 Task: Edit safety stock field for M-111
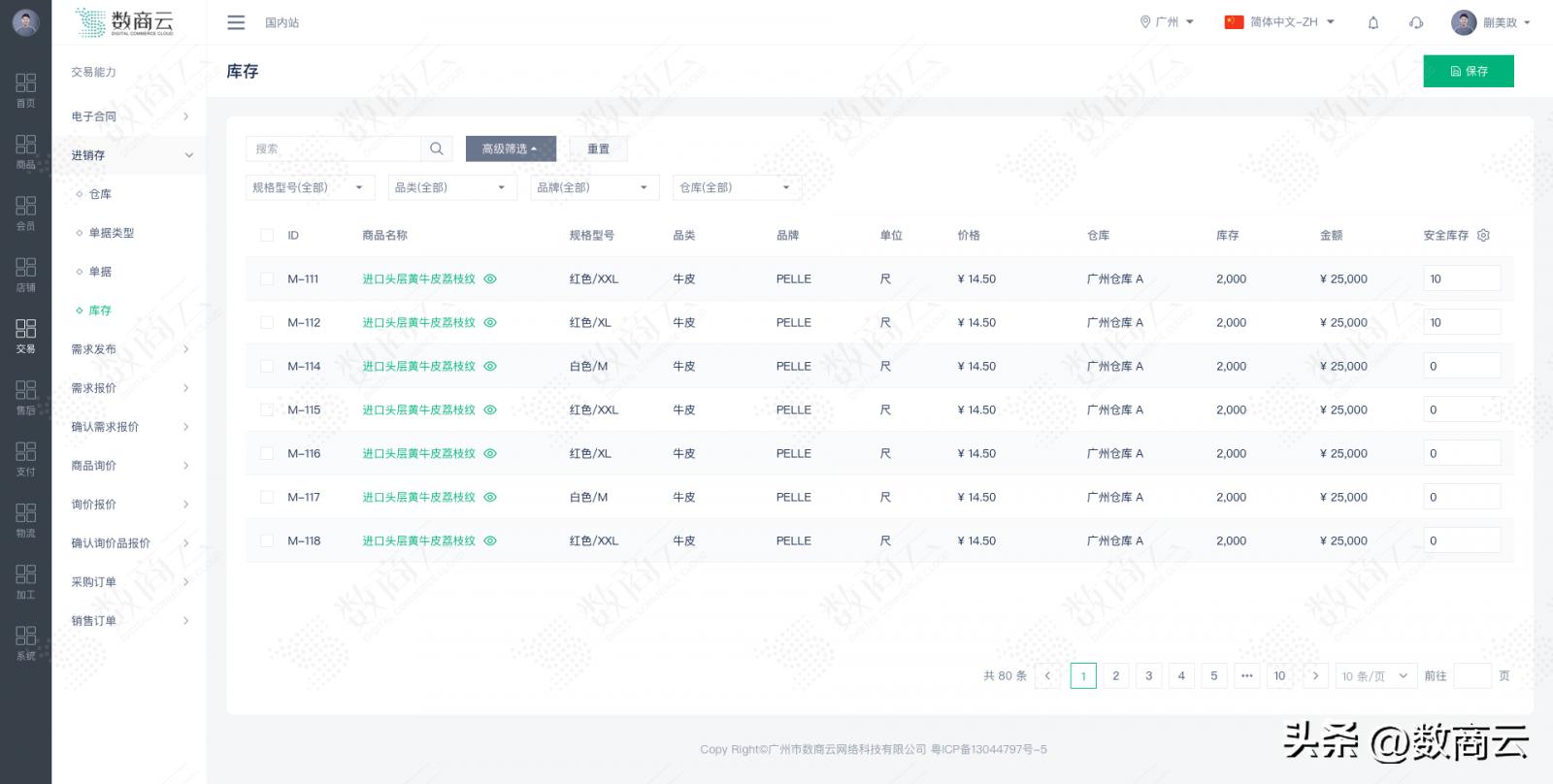(x=1462, y=278)
